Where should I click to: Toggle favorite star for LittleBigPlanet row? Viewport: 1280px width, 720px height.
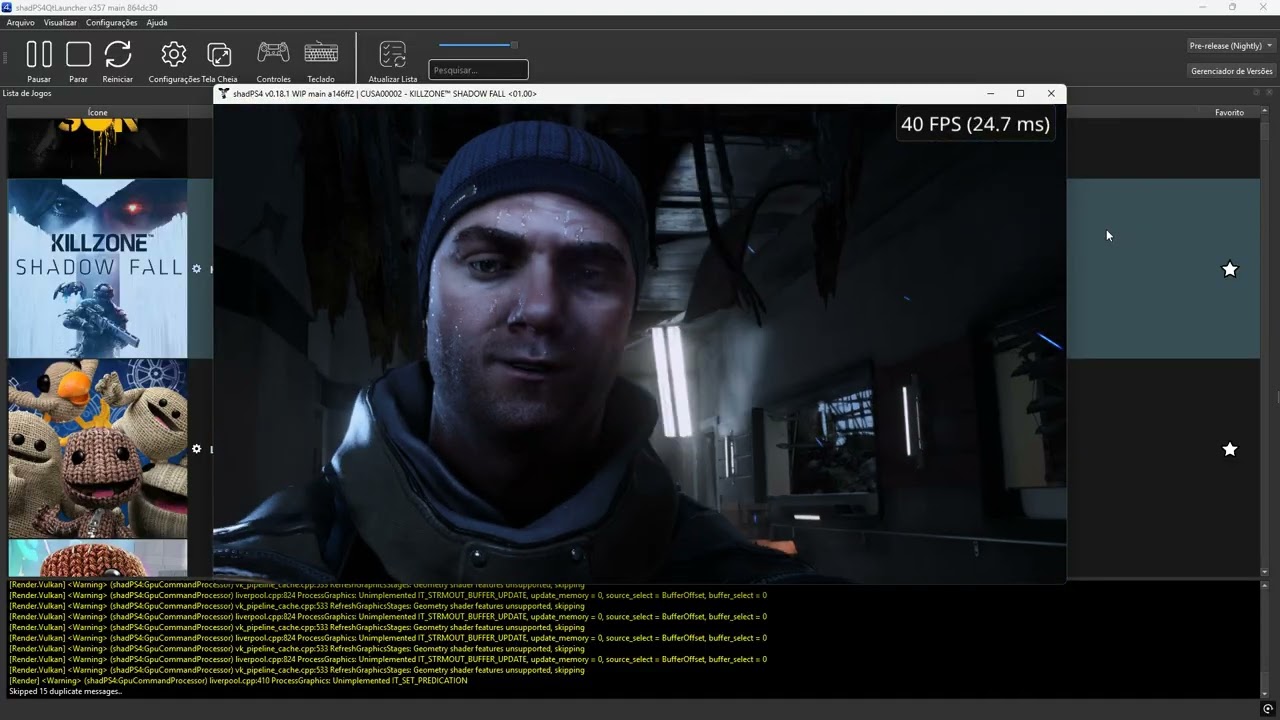(x=1230, y=449)
